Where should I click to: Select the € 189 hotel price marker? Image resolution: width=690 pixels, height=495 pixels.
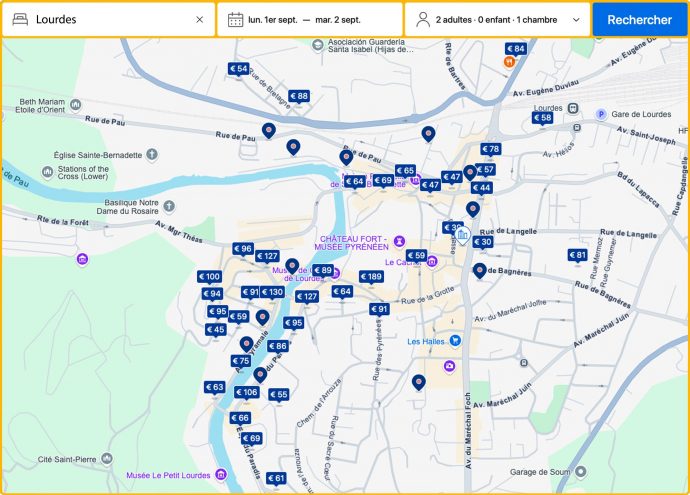click(370, 277)
